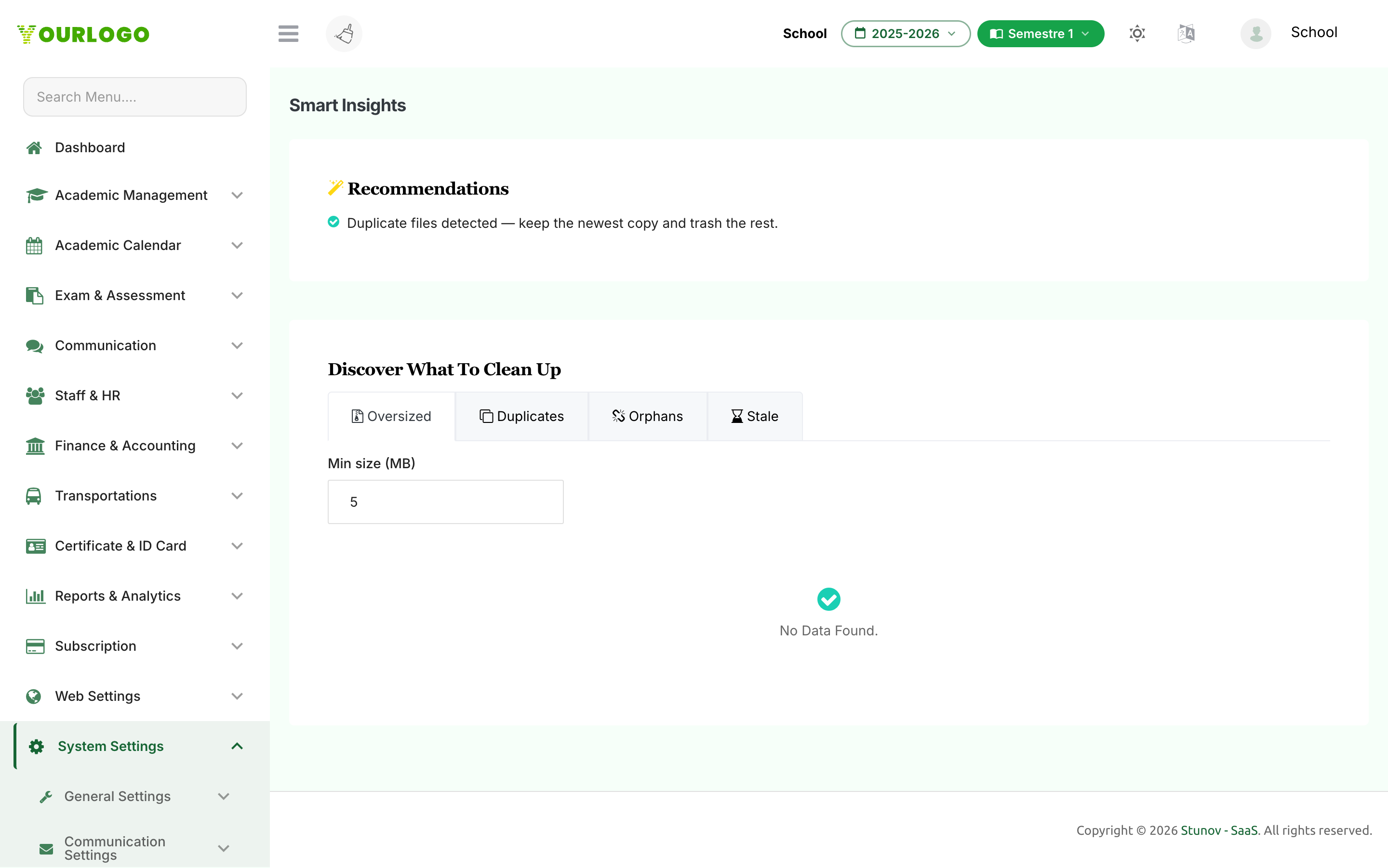Click the Reports & Analytics chart icon
The height and width of the screenshot is (868, 1388).
pyautogui.click(x=36, y=596)
